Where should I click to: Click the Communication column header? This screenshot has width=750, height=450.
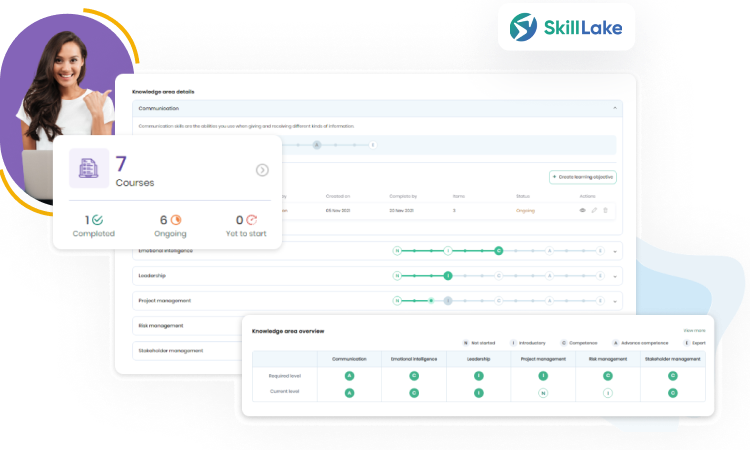click(x=349, y=359)
